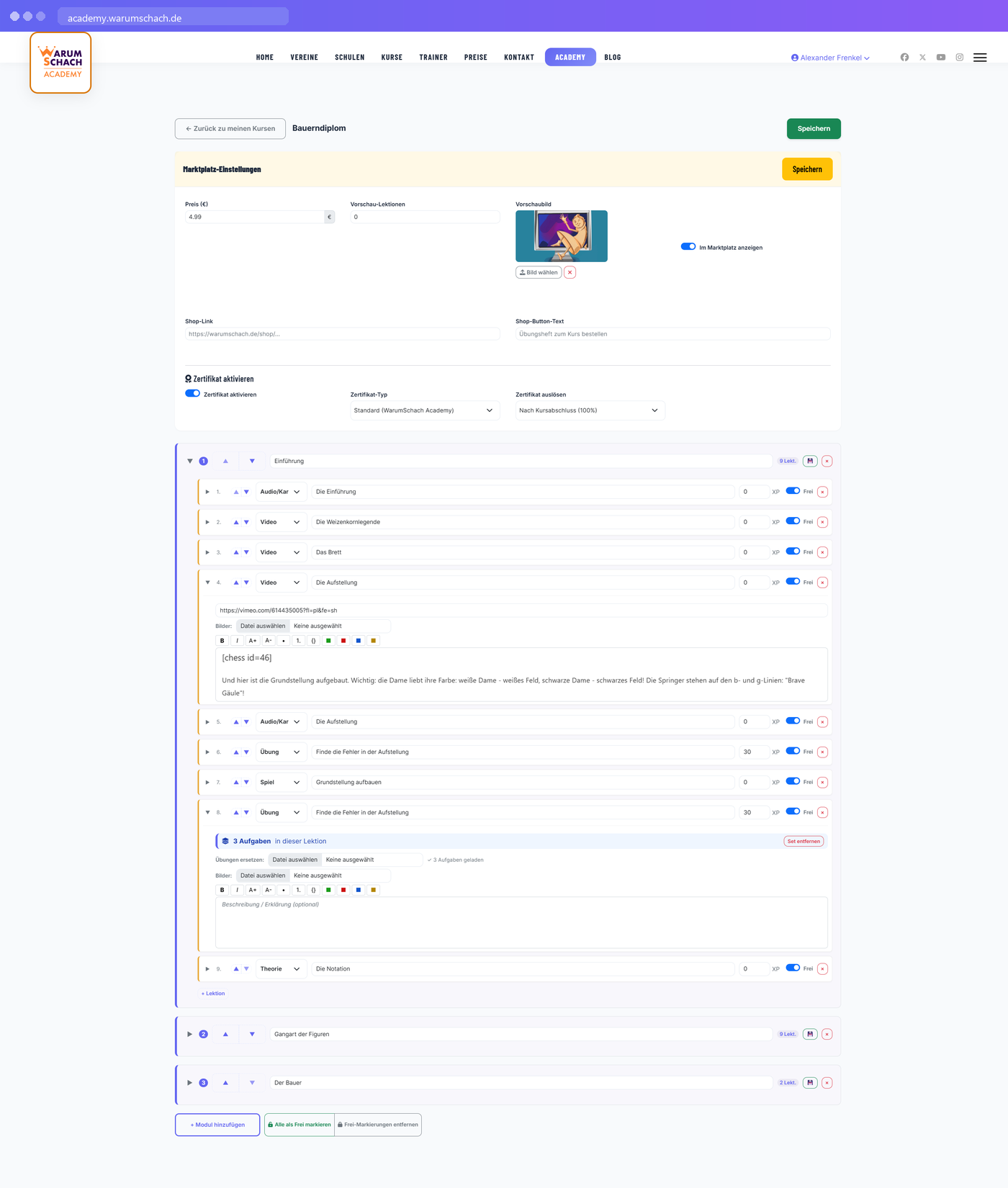Toggle Im Marktplatz anzeigen switch
This screenshot has height=1188, width=1008.
[x=688, y=246]
